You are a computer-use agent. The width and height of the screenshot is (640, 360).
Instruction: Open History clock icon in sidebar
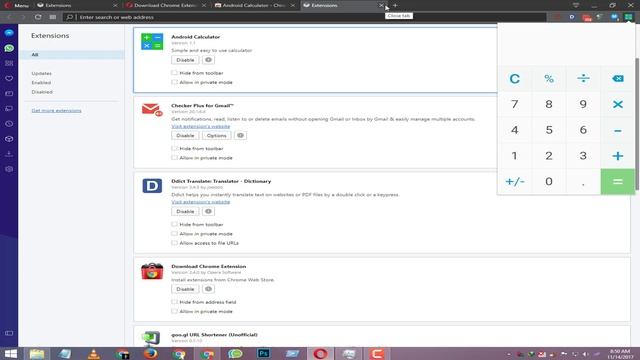click(9, 124)
